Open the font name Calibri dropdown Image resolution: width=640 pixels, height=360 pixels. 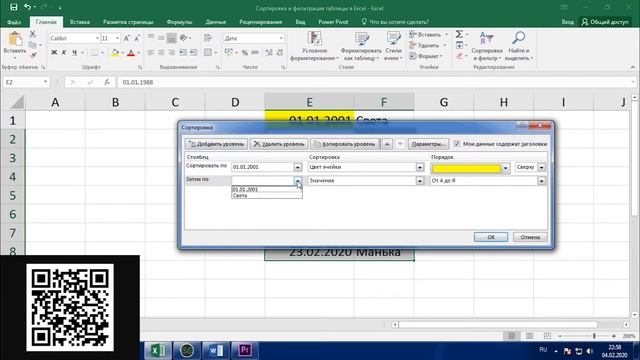98,38
